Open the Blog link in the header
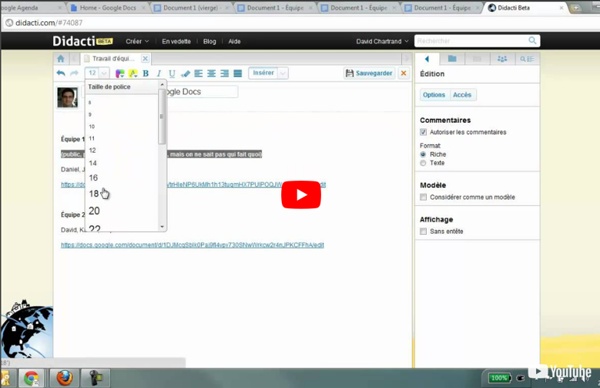600x388 pixels. (x=209, y=41)
